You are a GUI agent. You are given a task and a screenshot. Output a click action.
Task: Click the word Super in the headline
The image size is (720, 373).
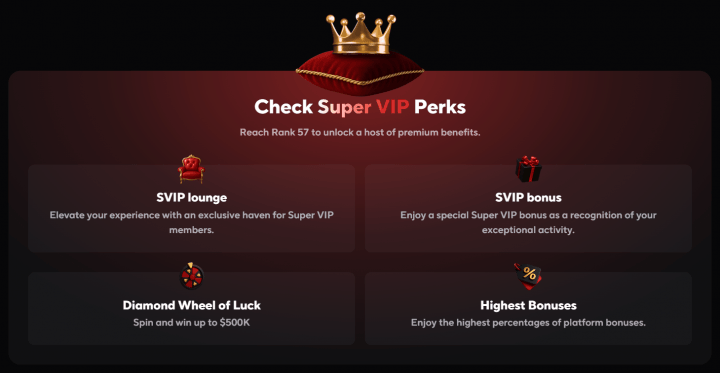(x=344, y=108)
